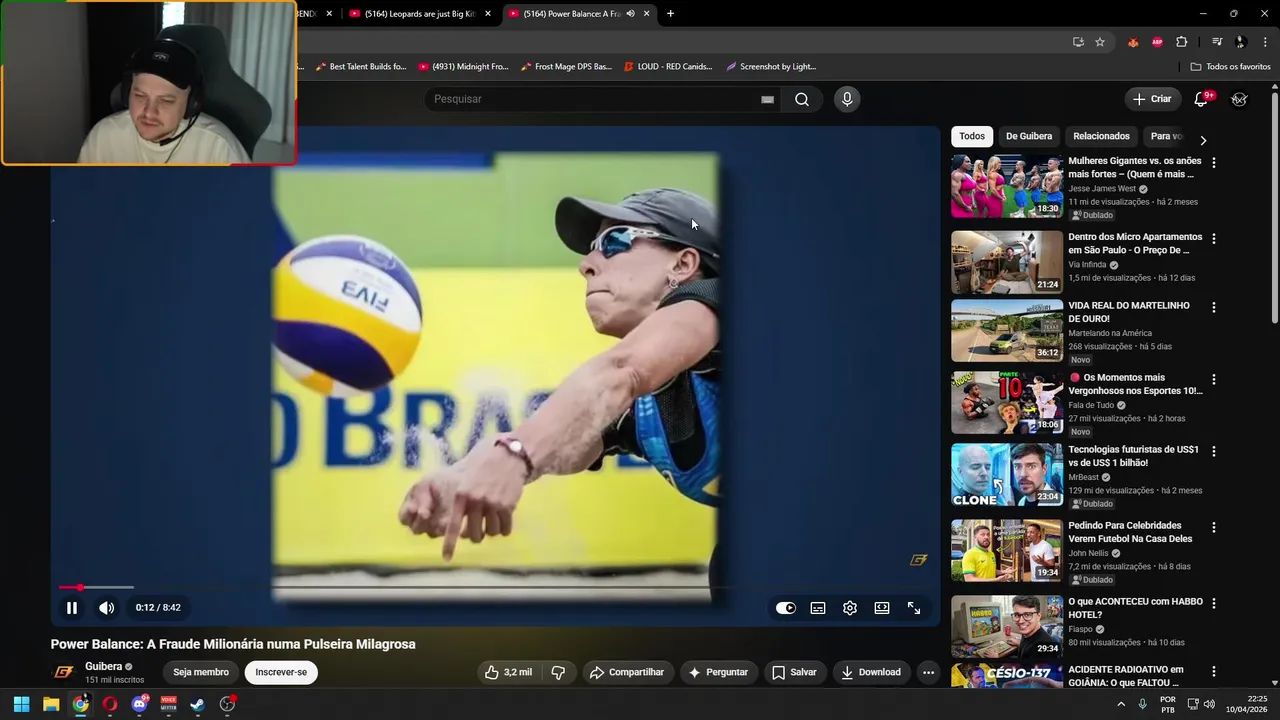Open the VIDA REAL DO MARTELINHO title
The width and height of the screenshot is (1280, 720).
1129,312
